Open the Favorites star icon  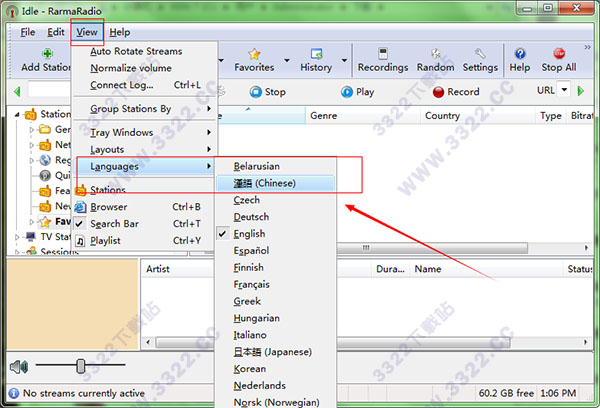coord(254,54)
